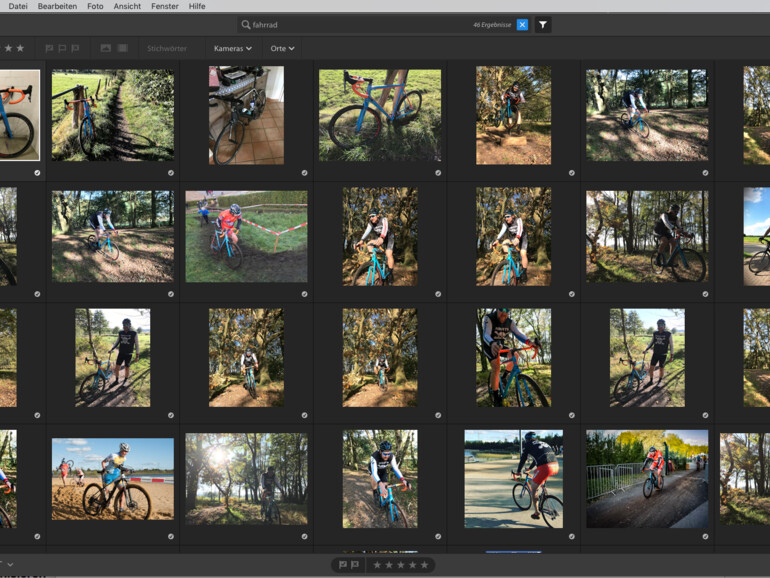Toggle the unflagged filter in filter bar
This screenshot has height=578, width=770.
click(62, 48)
